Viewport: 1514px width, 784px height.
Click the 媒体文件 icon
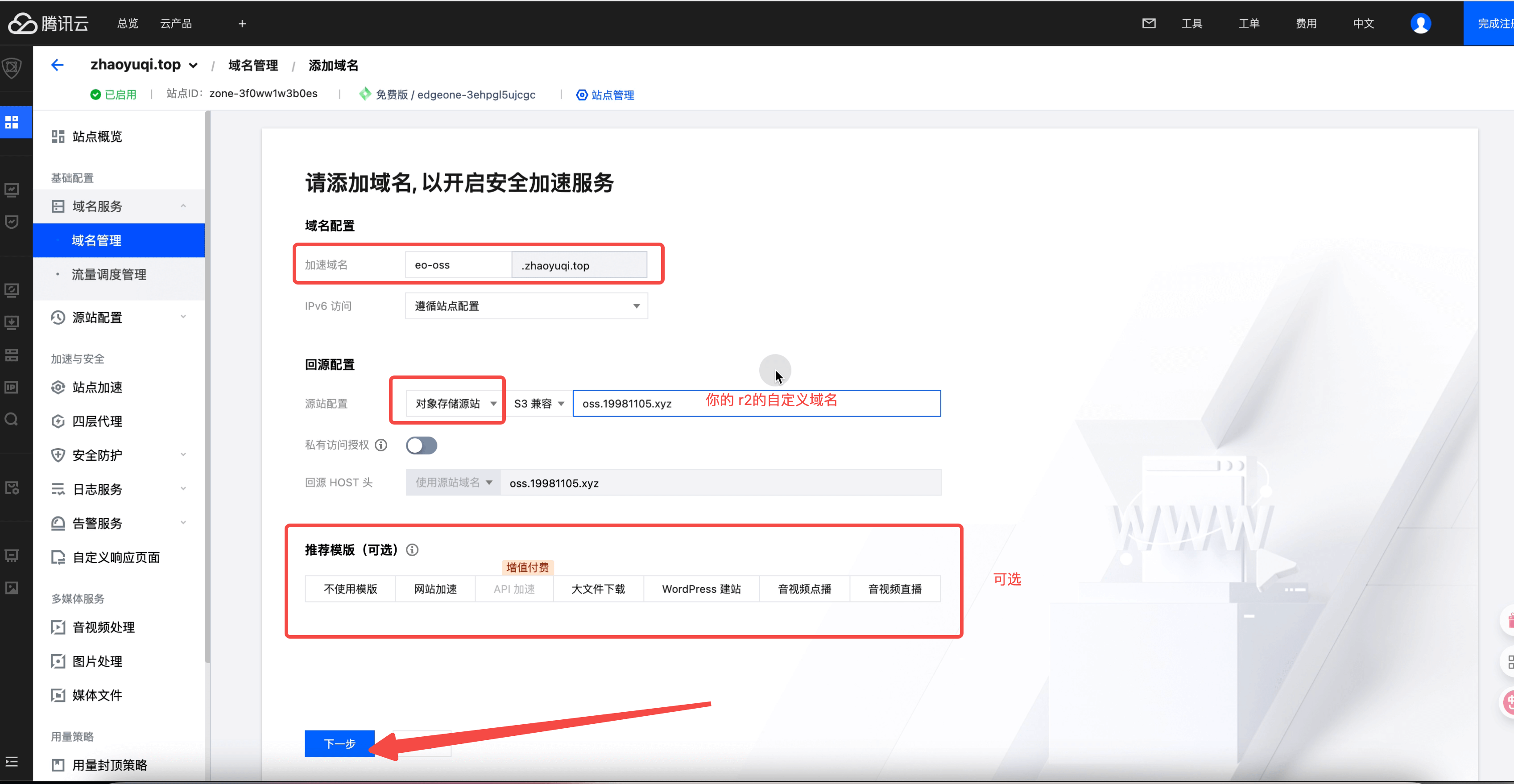click(x=58, y=695)
